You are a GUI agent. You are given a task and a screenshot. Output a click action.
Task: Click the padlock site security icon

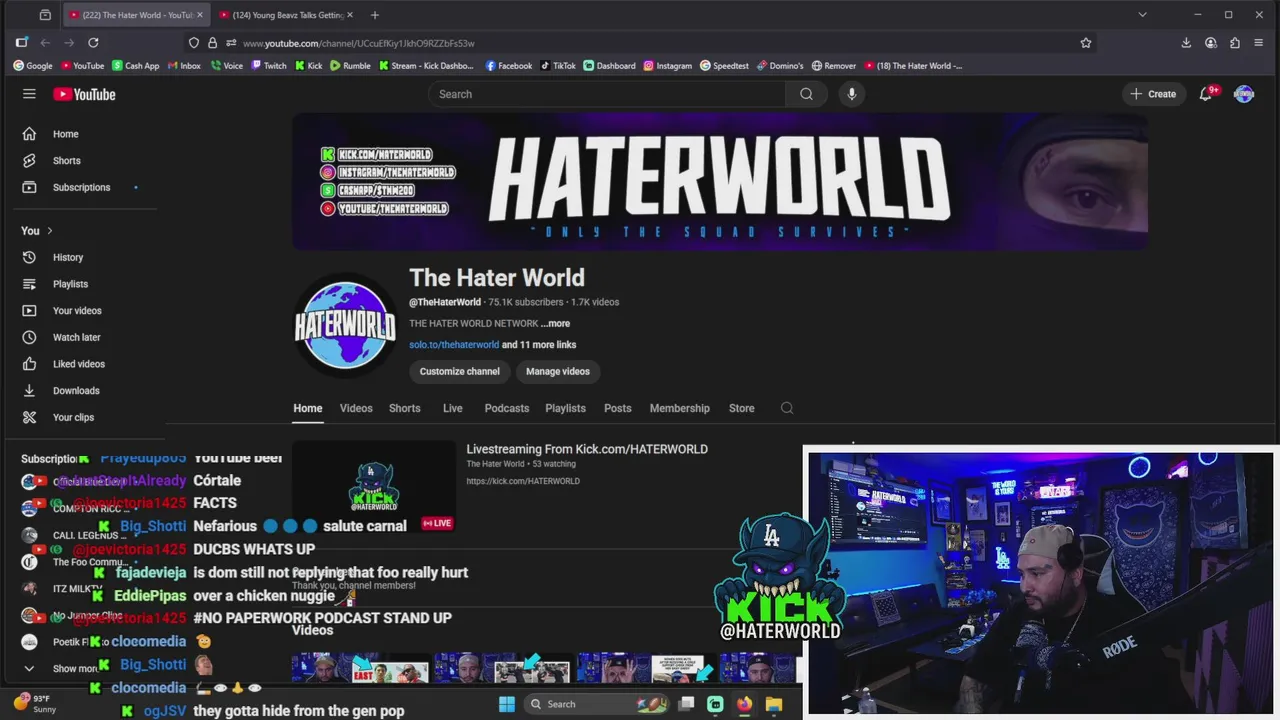point(212,43)
